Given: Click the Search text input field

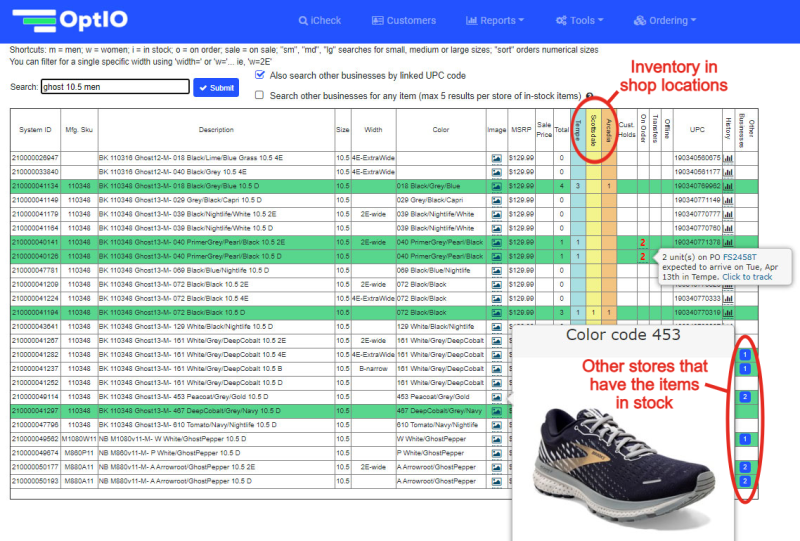Looking at the screenshot, I should tap(114, 87).
